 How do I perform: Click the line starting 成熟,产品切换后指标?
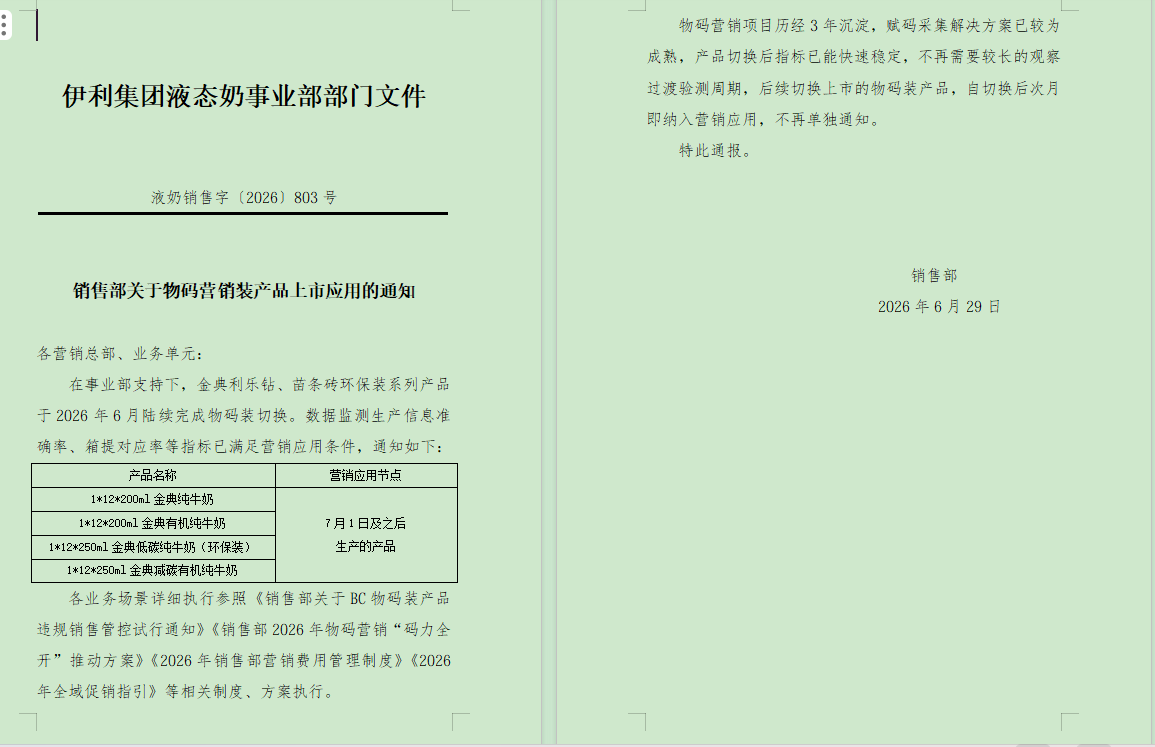point(854,57)
